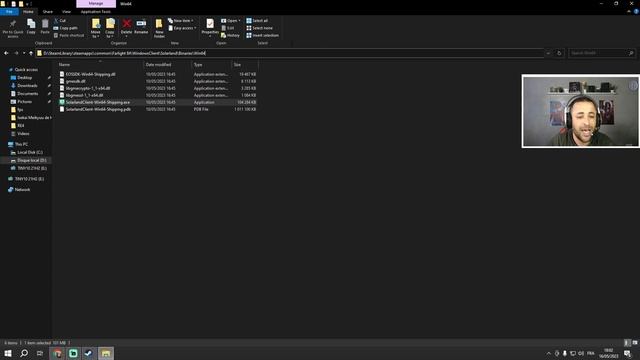Switch to the Share tab

(48, 12)
